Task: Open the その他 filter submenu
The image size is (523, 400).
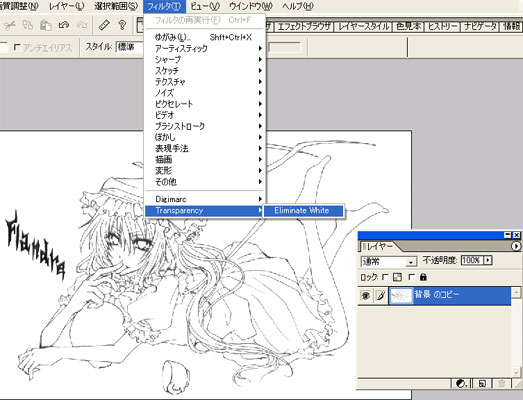Action: tap(204, 182)
